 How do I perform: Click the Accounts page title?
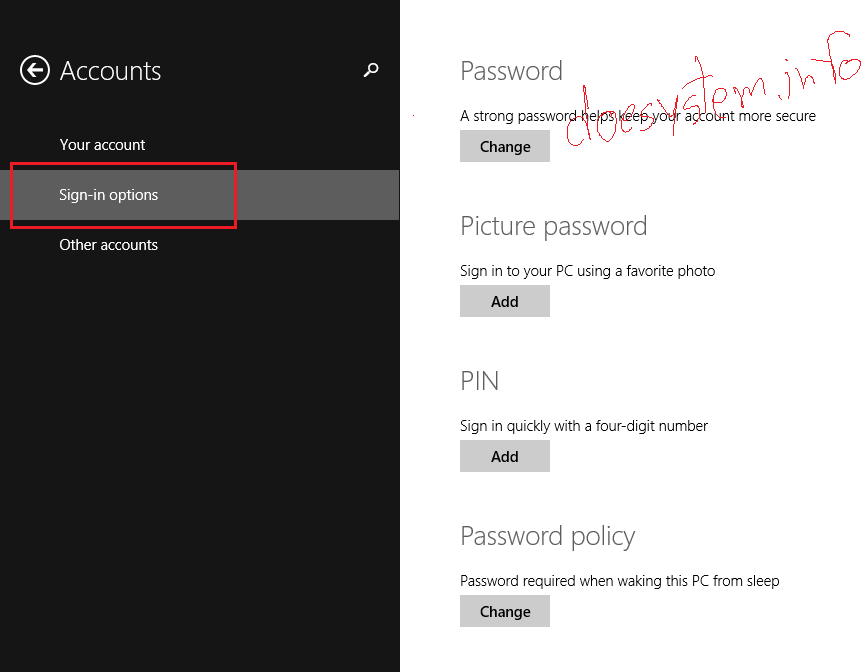(x=110, y=70)
